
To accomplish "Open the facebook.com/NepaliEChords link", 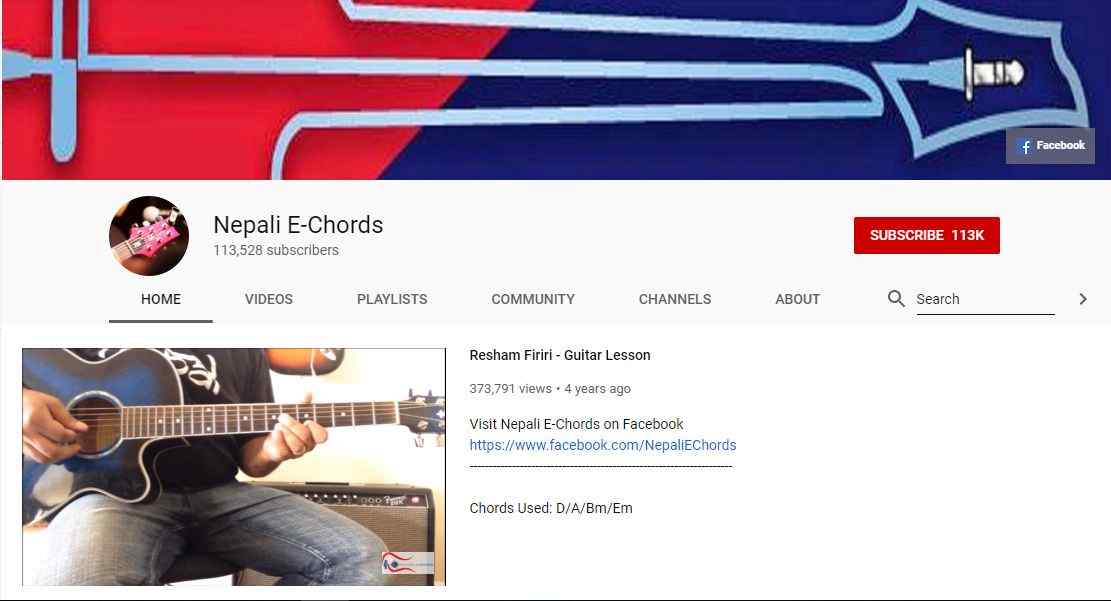I will [603, 445].
